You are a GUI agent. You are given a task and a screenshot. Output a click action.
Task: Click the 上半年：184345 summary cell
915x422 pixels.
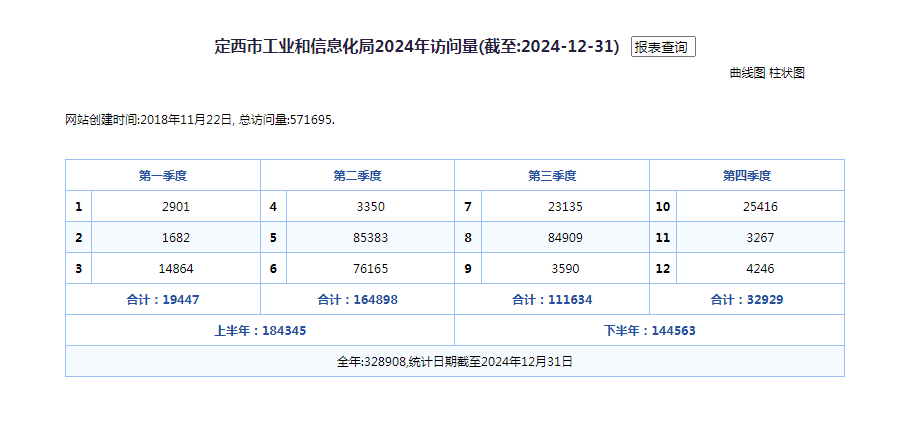tap(260, 331)
